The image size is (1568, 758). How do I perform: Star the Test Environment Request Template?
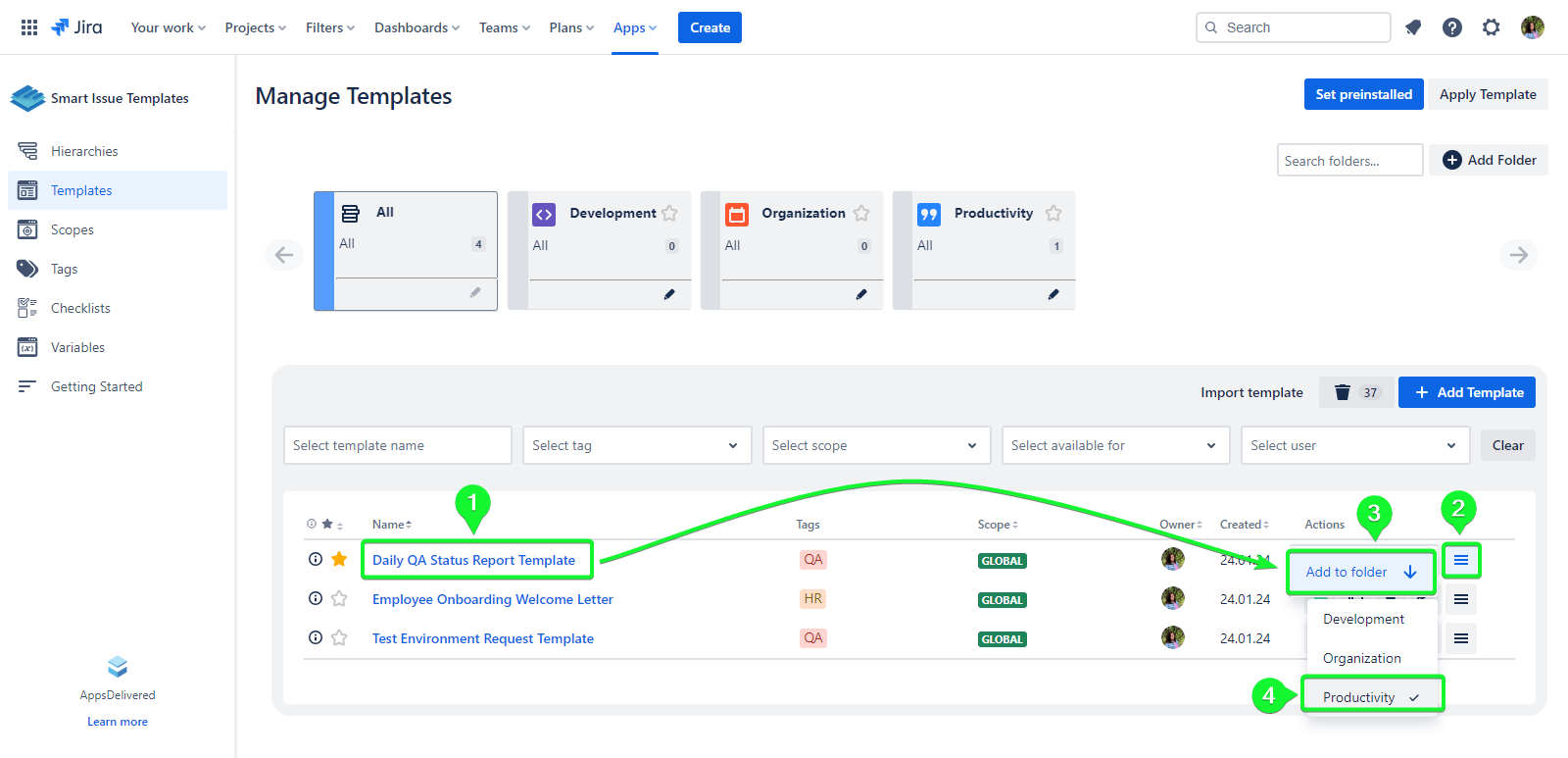point(339,638)
